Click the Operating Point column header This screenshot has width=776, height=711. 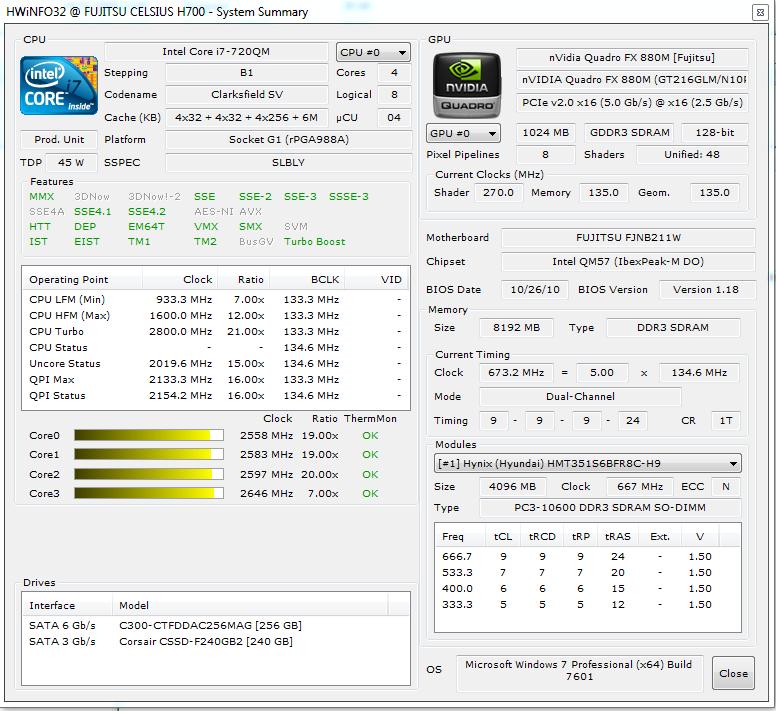pyautogui.click(x=82, y=280)
